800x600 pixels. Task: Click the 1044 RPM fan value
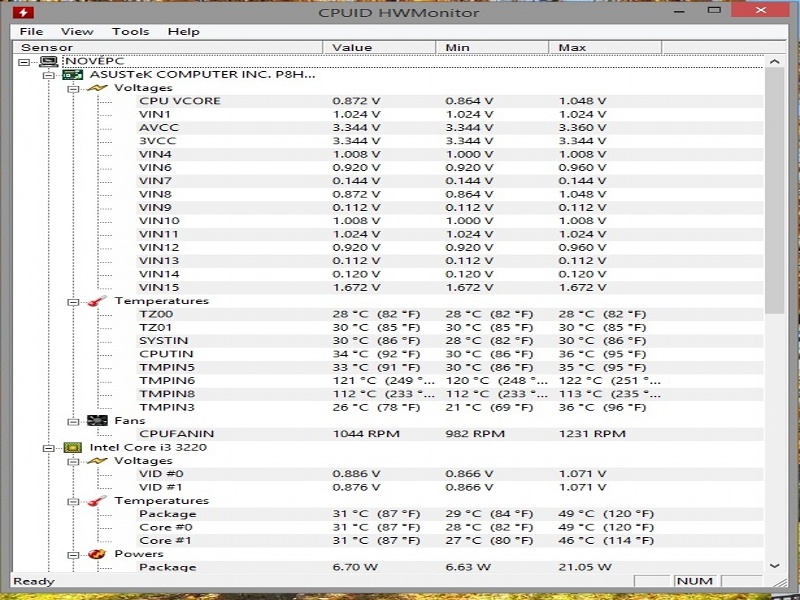tap(366, 434)
